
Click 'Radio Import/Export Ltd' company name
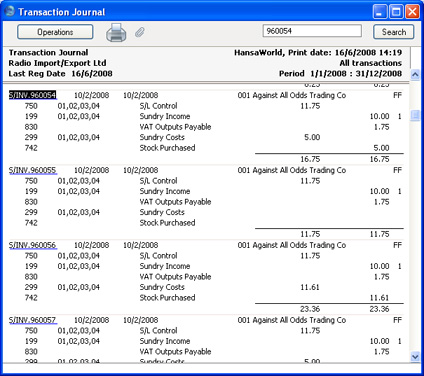(x=57, y=63)
